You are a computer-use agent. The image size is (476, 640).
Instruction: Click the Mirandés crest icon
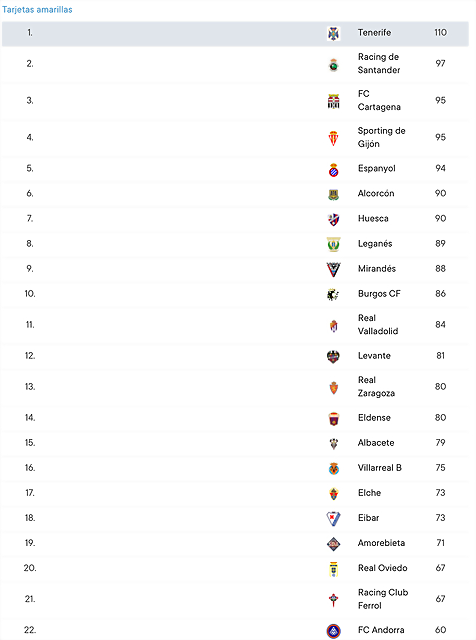pyautogui.click(x=334, y=269)
